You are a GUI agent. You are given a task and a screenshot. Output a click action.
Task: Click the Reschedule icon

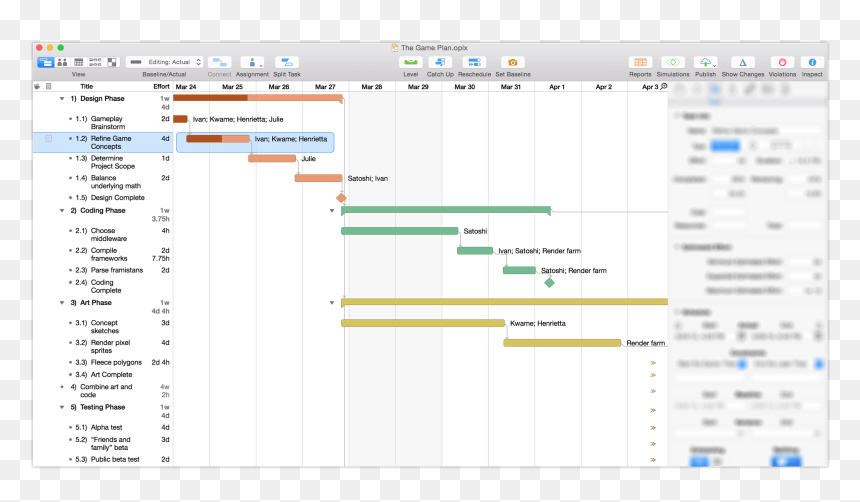point(474,62)
